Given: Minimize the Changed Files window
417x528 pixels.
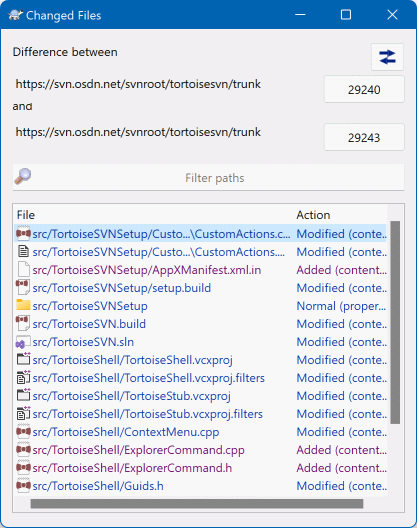Looking at the screenshot, I should (300, 15).
